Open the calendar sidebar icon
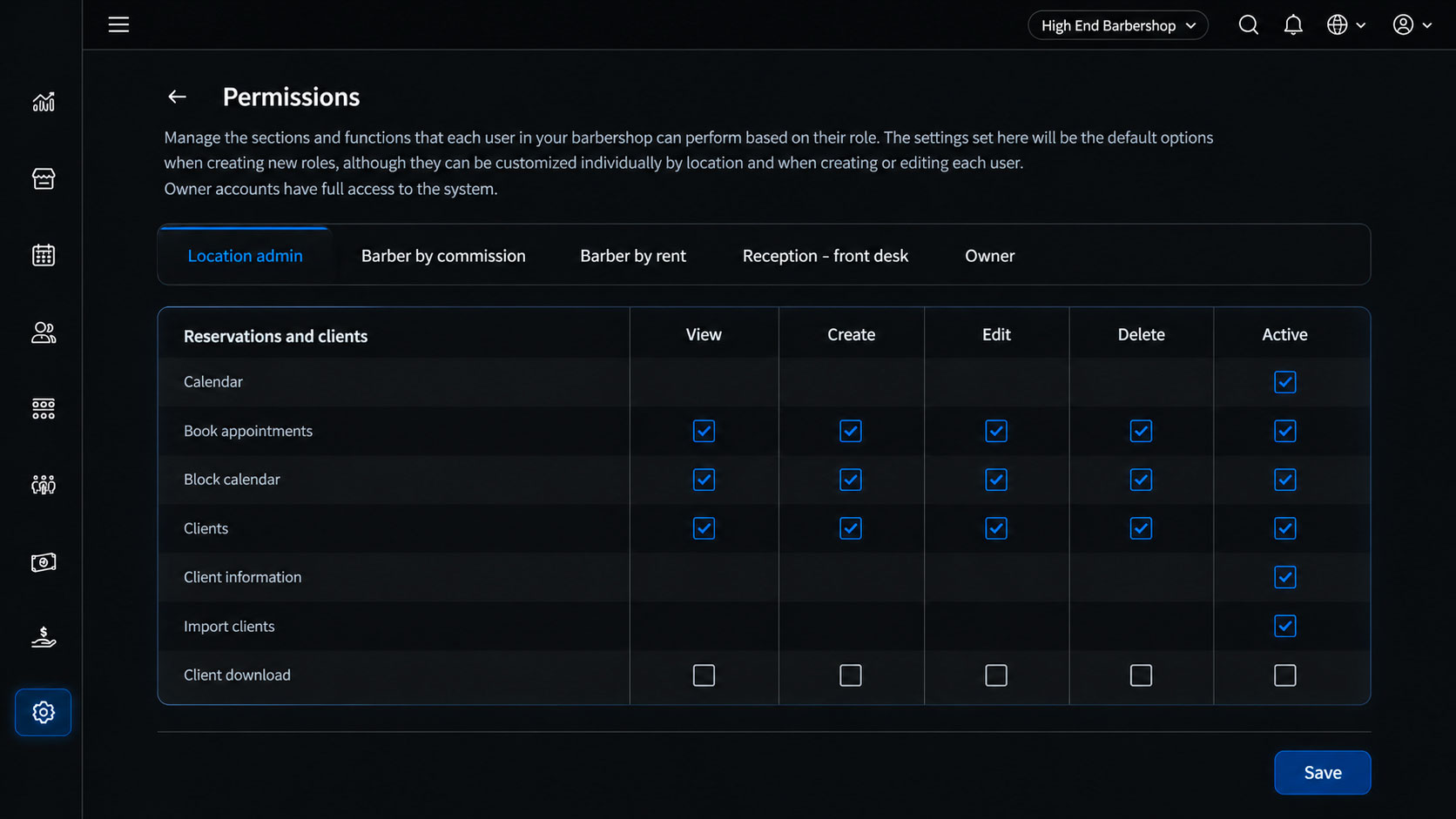Viewport: 1456px width, 819px height. (x=44, y=255)
